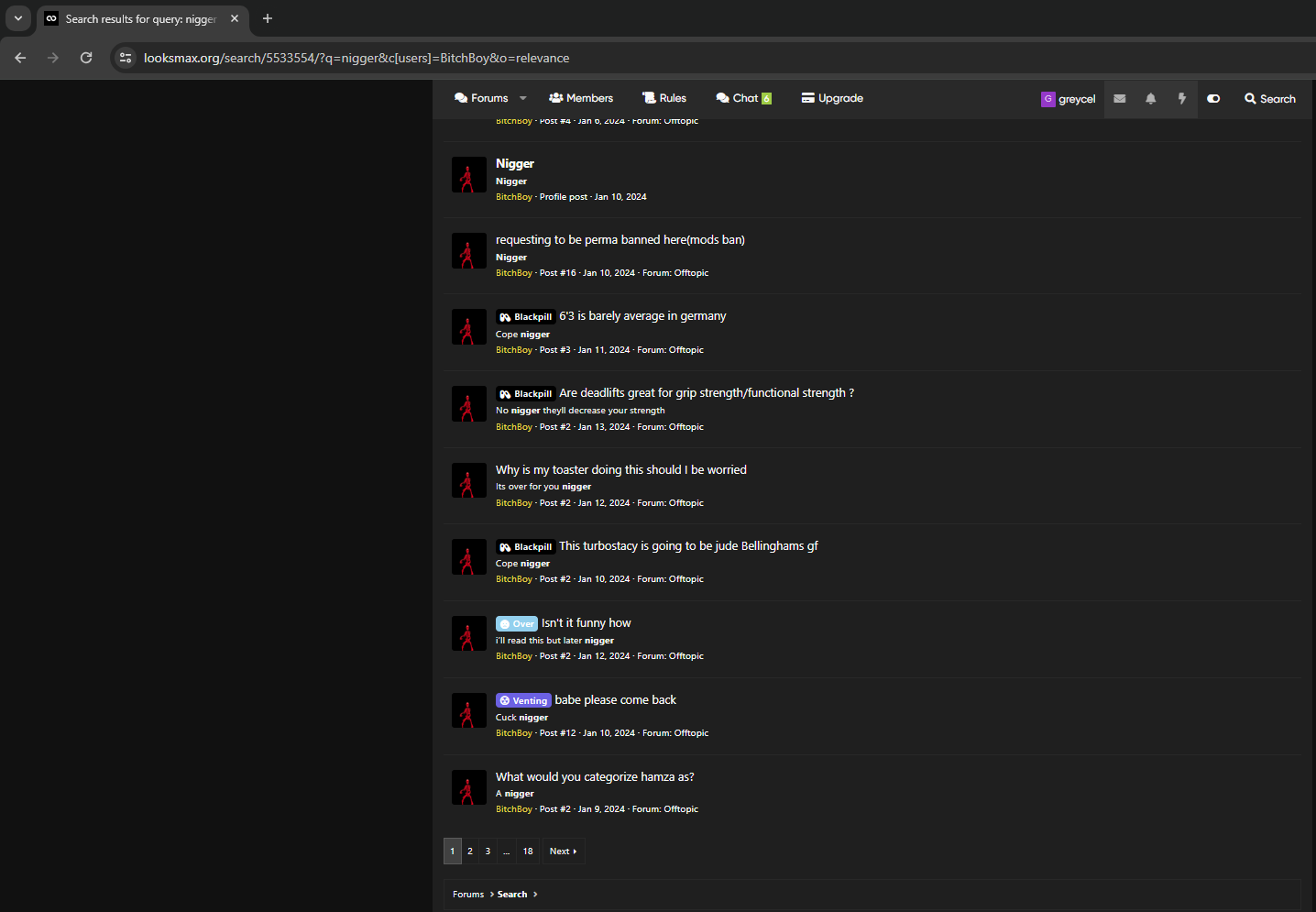Screen dimensions: 1316x912
Task: Toggle the dark/light theme switch
Action: [1213, 99]
